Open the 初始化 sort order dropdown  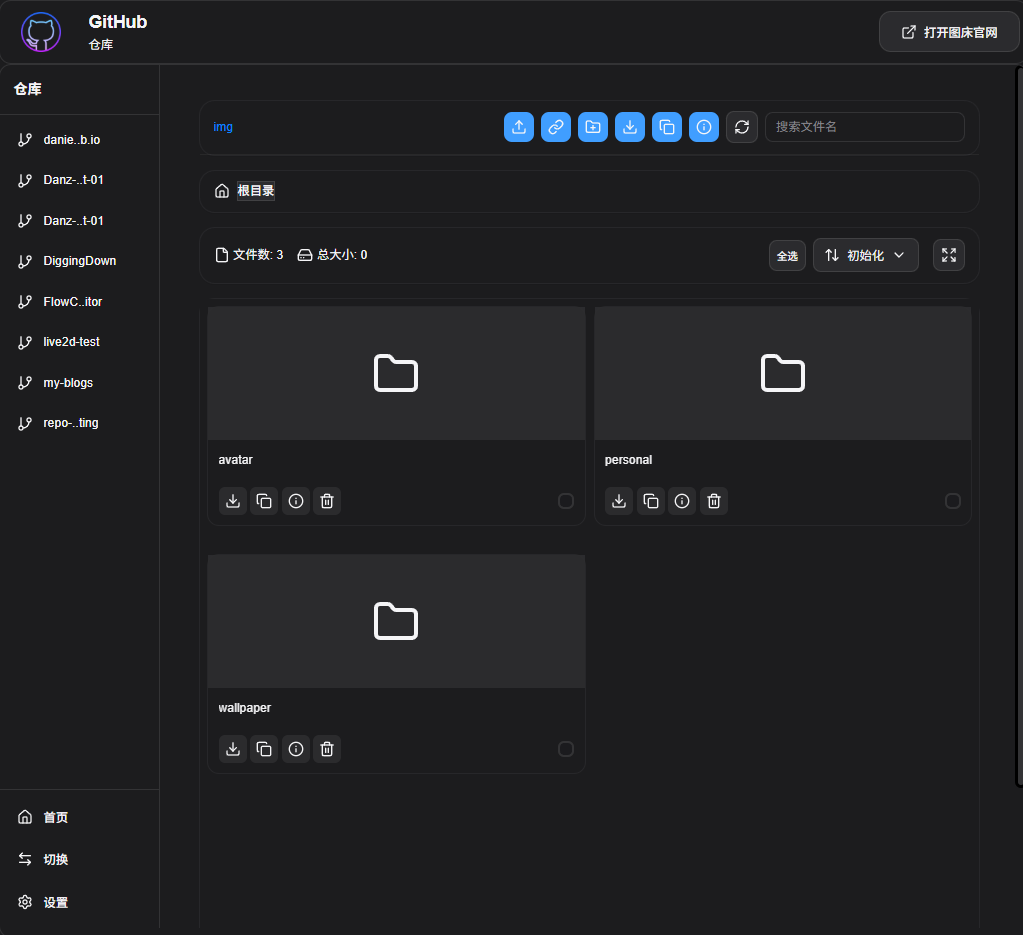[x=865, y=255]
